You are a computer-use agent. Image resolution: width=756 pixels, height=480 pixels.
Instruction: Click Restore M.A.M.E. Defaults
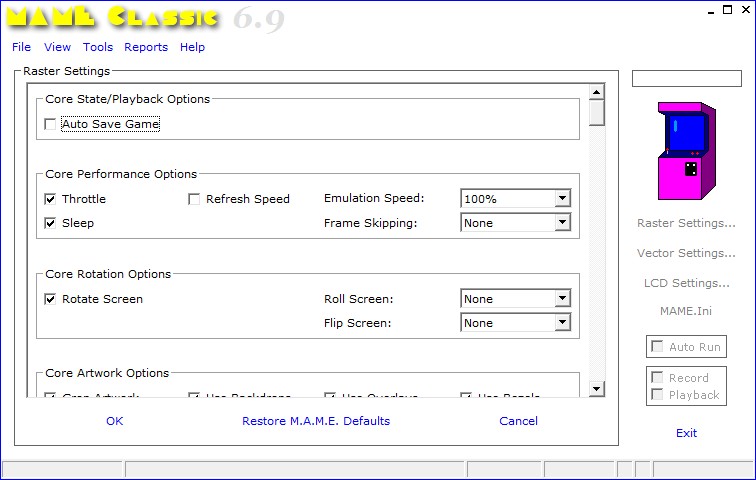click(316, 421)
